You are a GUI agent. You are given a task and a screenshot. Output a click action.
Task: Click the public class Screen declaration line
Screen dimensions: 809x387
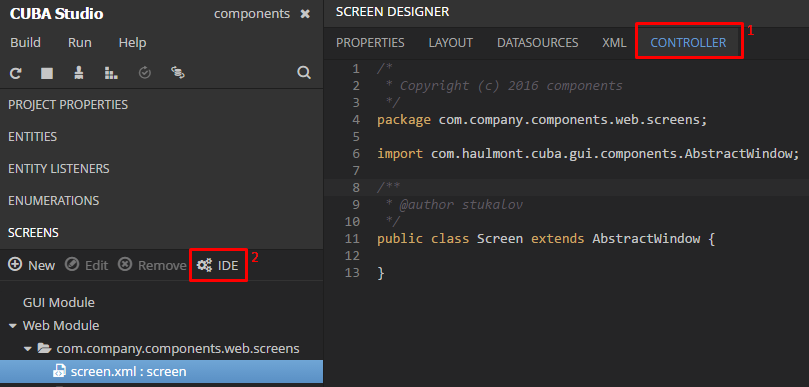[546, 239]
